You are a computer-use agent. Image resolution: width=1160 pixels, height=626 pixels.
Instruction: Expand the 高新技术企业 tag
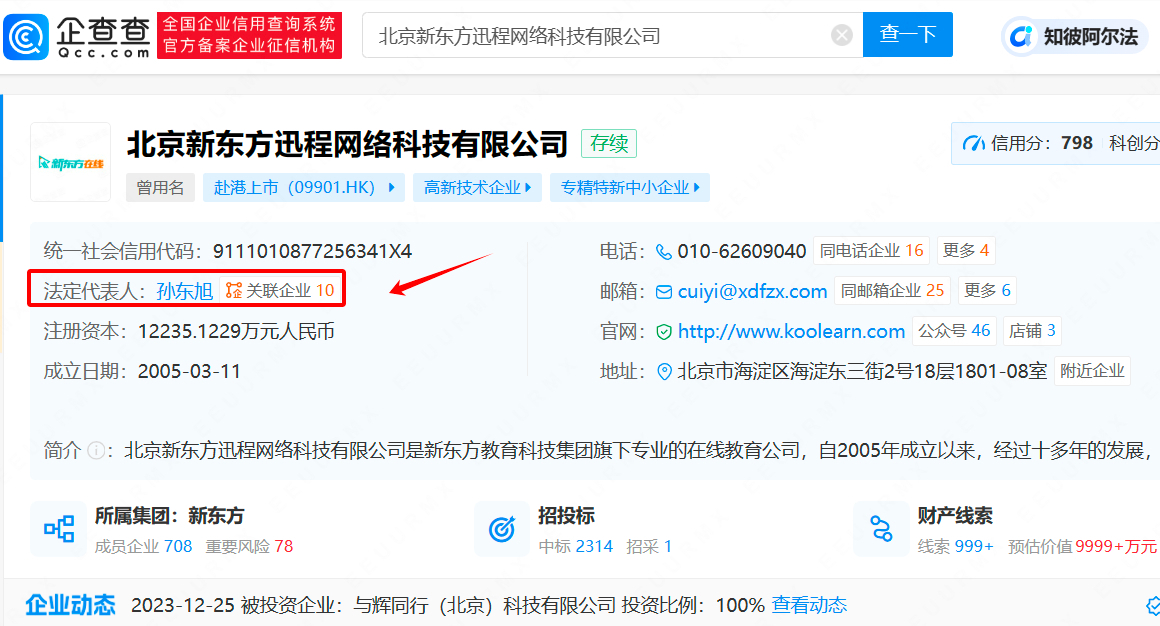point(477,187)
